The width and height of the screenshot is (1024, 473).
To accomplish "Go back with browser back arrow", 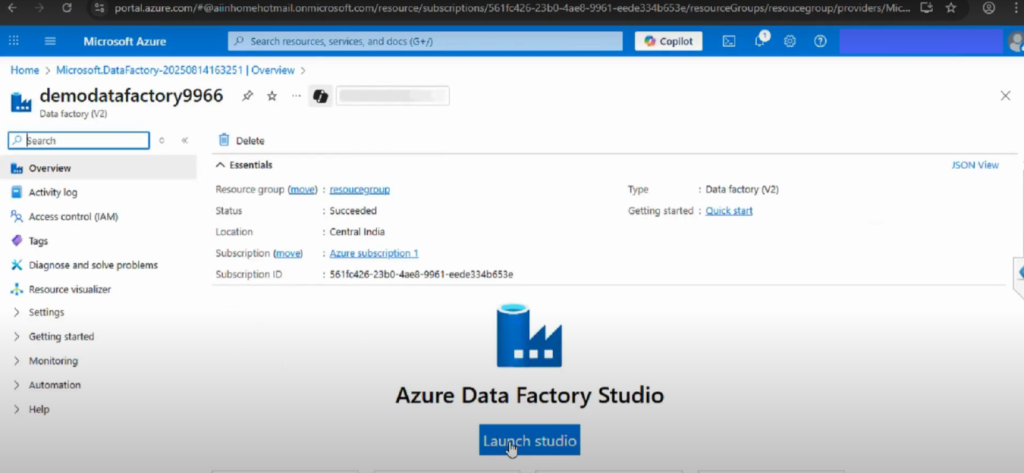I will click(x=11, y=8).
